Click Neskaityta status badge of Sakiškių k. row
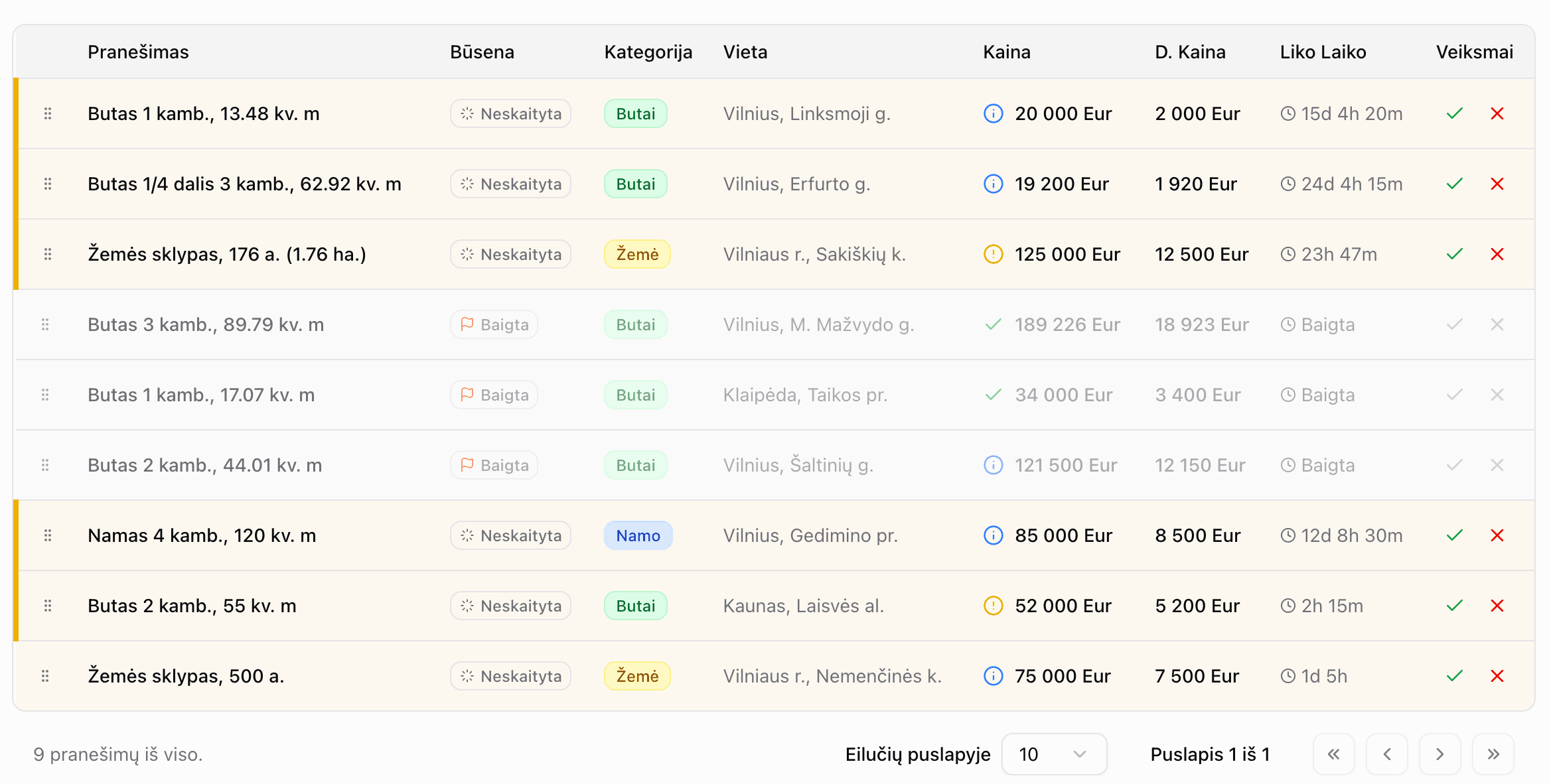 pos(510,254)
